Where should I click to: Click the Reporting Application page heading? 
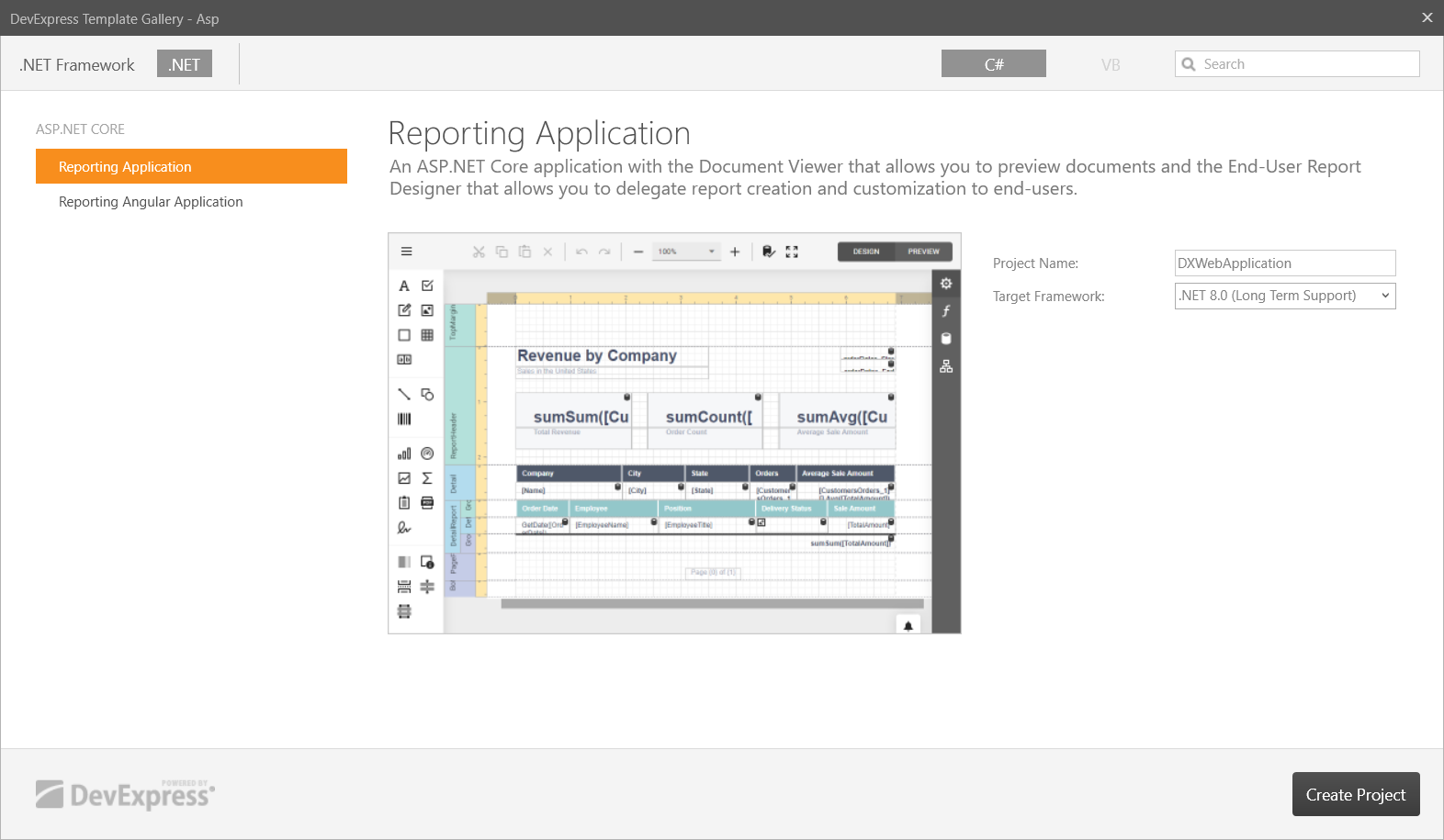(539, 134)
